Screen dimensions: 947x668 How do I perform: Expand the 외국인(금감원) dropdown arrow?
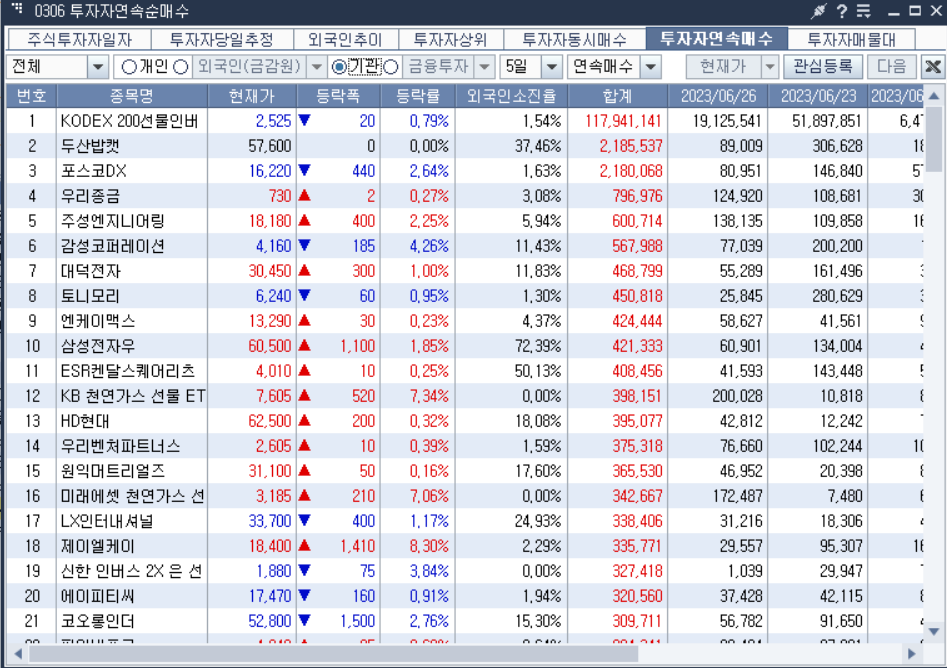(x=316, y=66)
